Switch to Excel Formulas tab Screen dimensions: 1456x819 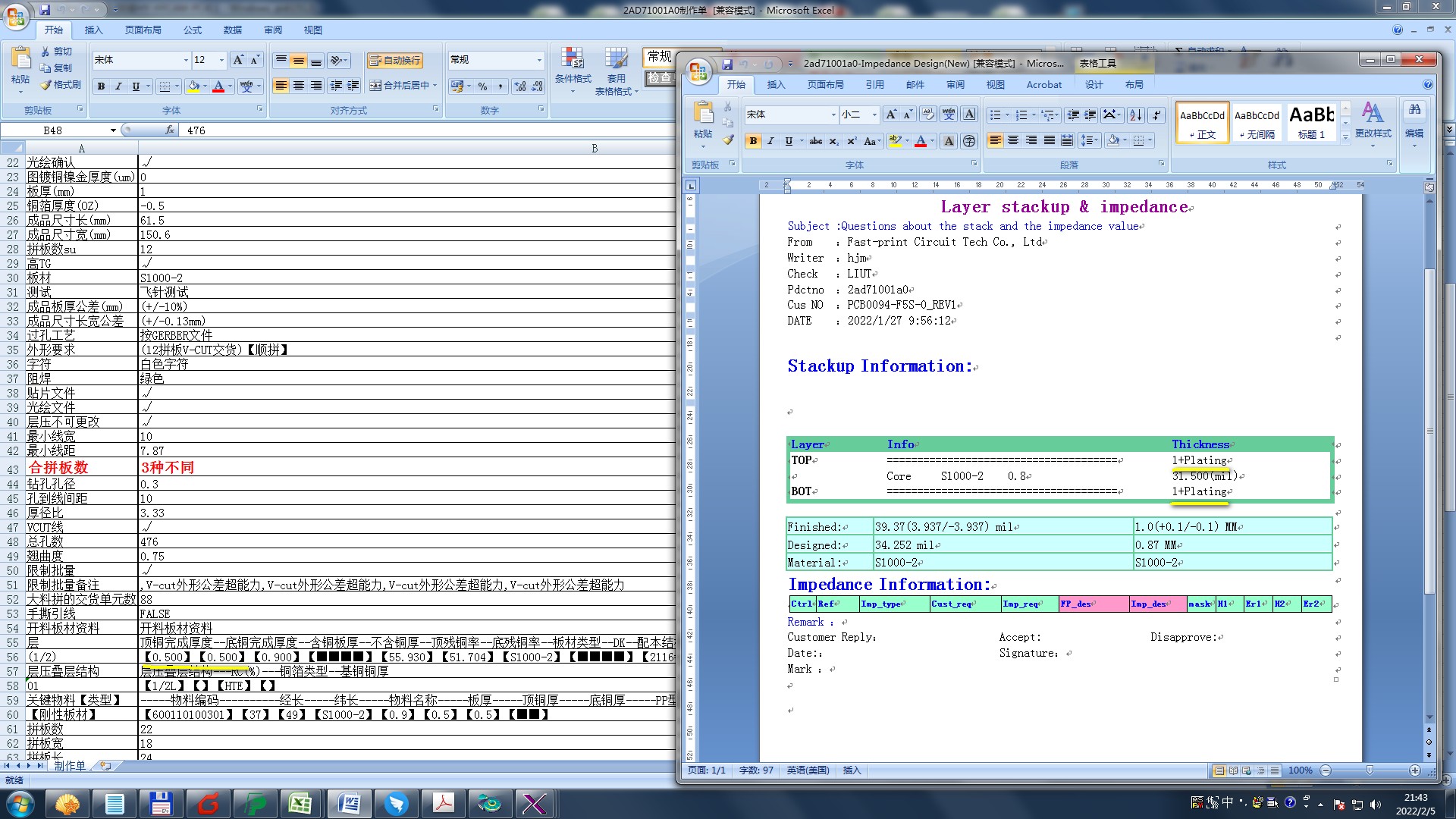pos(193,30)
